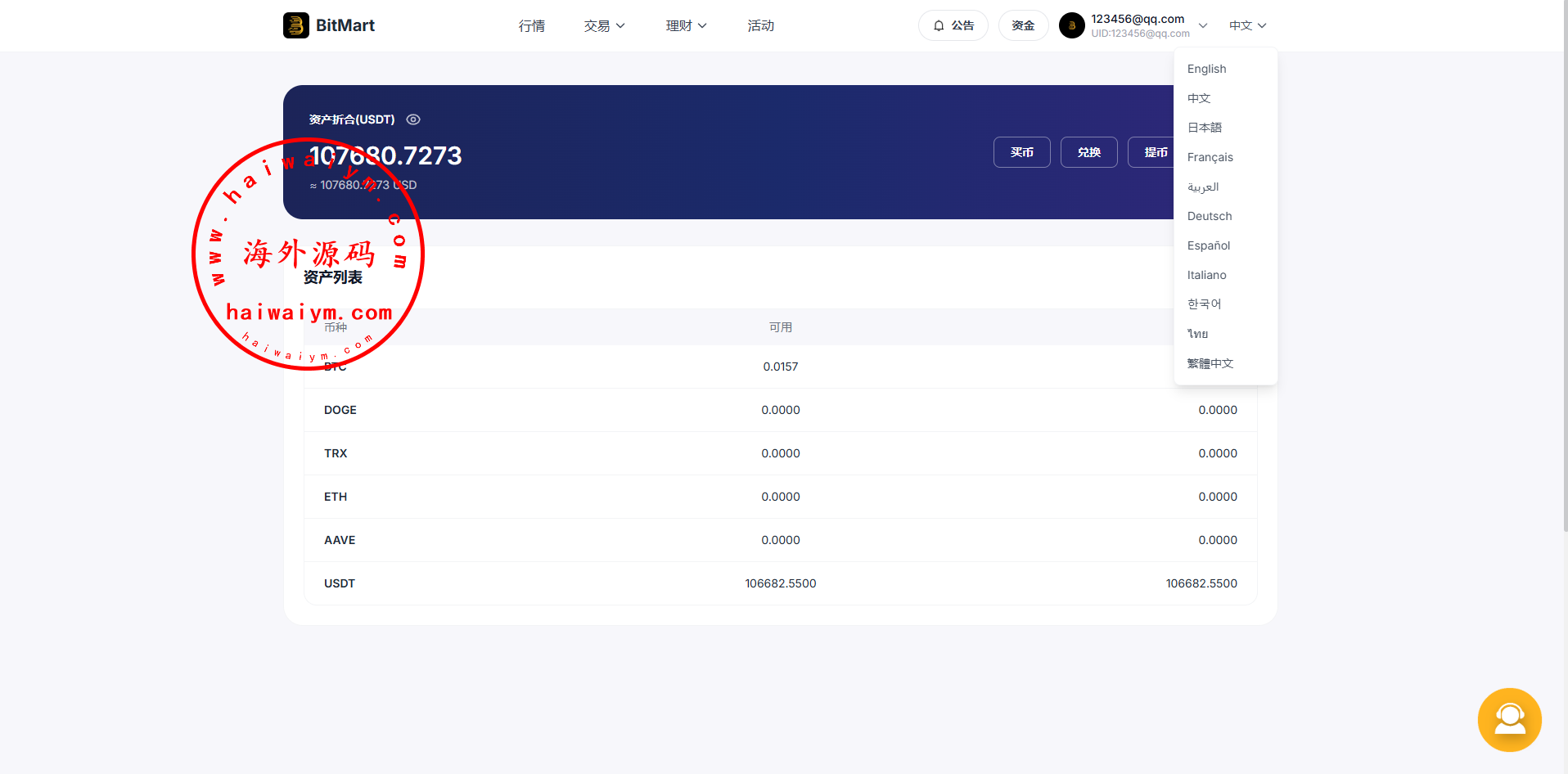Click the 123456@qq.com account email
Screen dimensions: 1568x774
coord(1138,19)
